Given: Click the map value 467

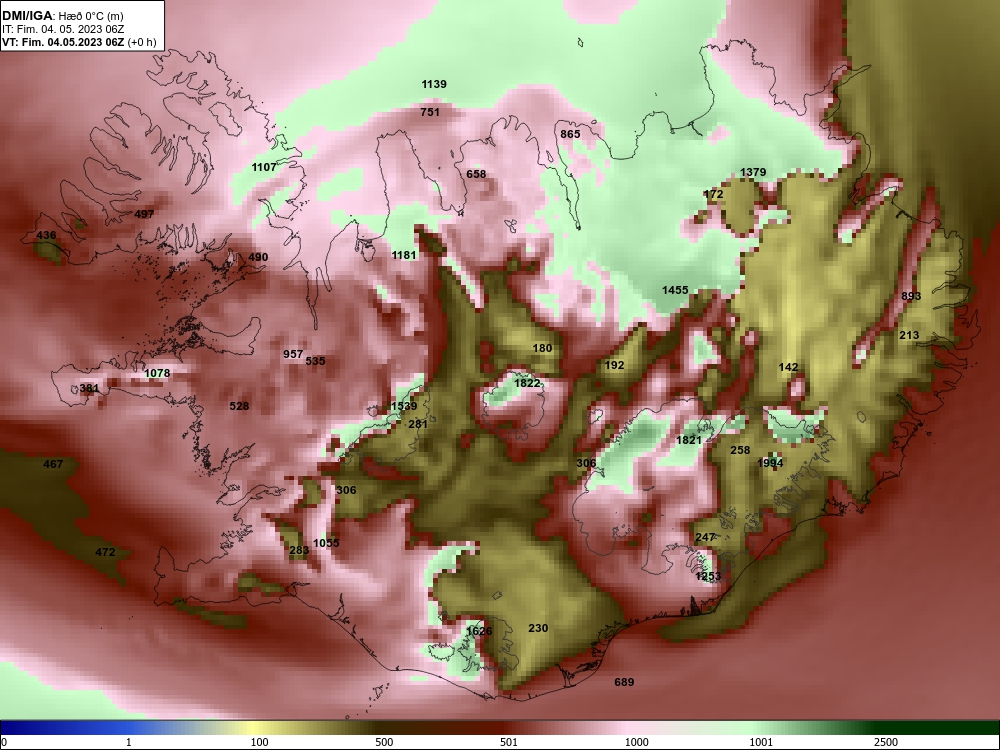Looking at the screenshot, I should pos(53,464).
